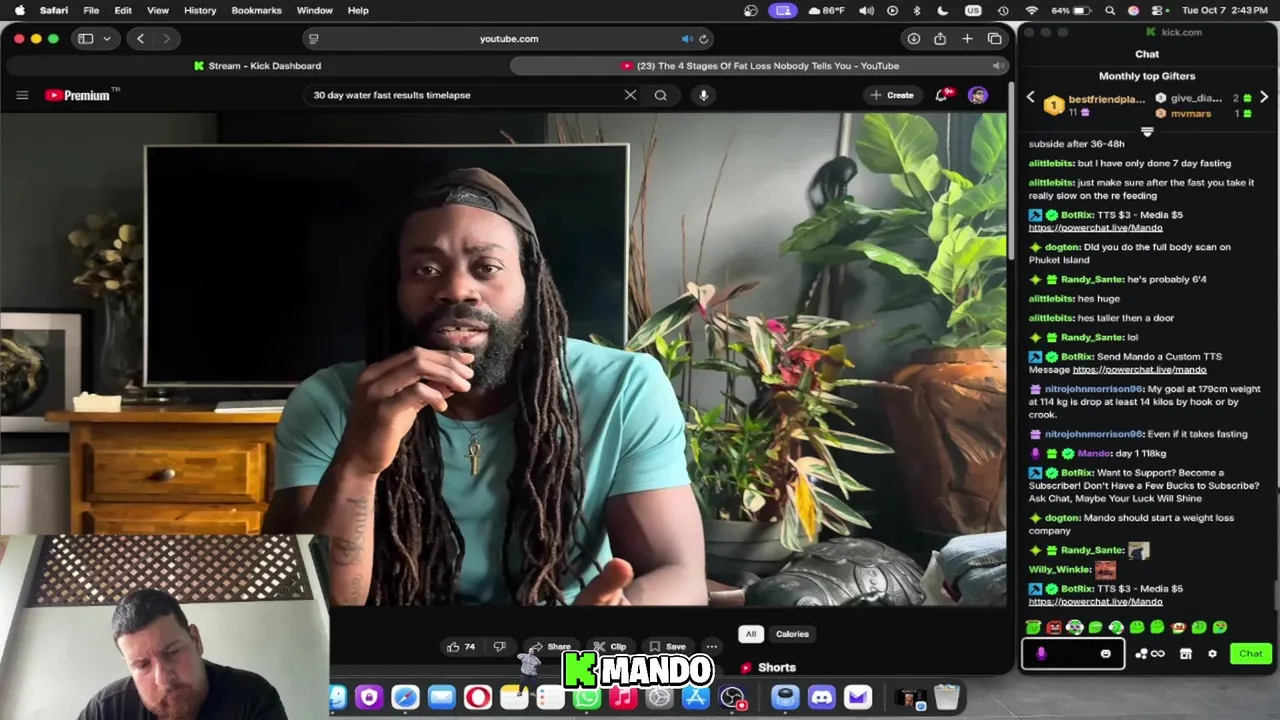Launch OBS from the Dock
The width and height of the screenshot is (1280, 720).
coord(732,697)
